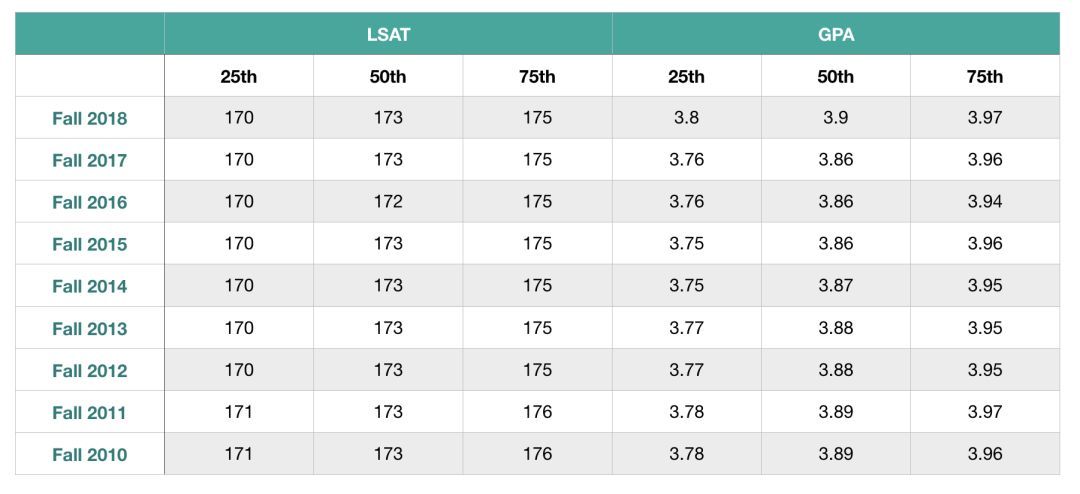Click the LSAT group header
The image size is (1080, 494).
pos(388,34)
